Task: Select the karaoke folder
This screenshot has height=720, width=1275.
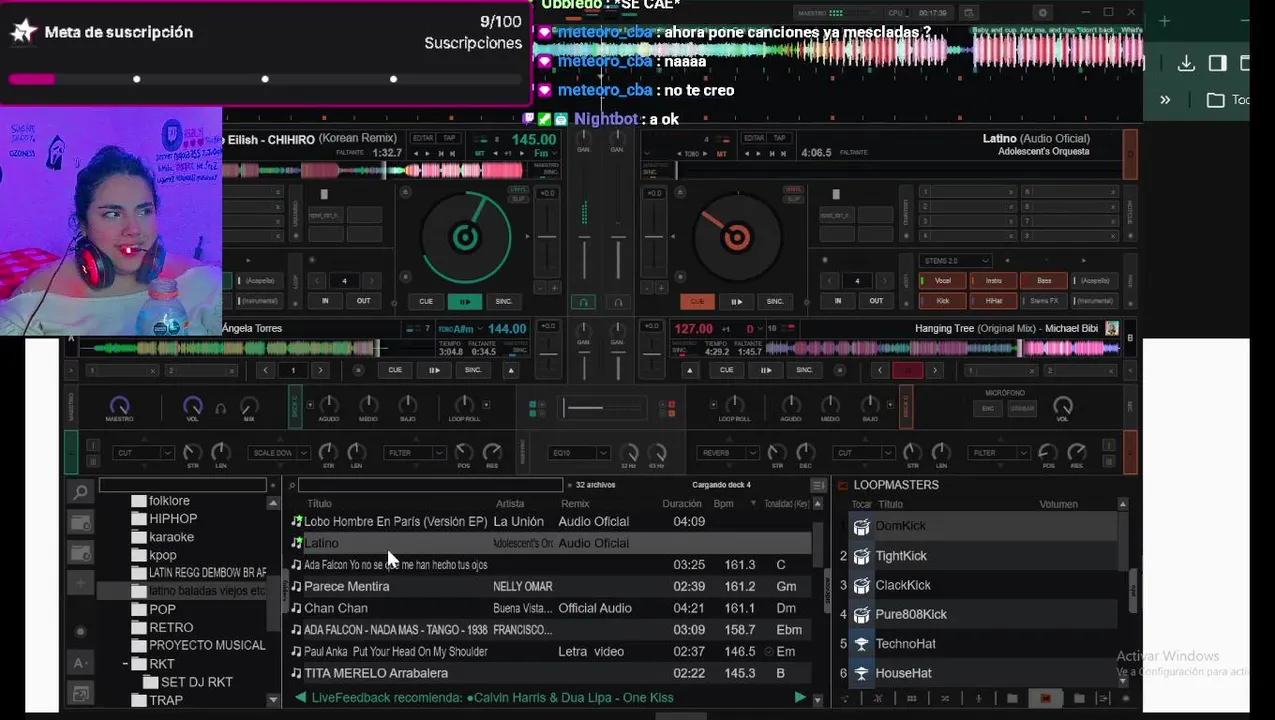Action: click(x=171, y=537)
